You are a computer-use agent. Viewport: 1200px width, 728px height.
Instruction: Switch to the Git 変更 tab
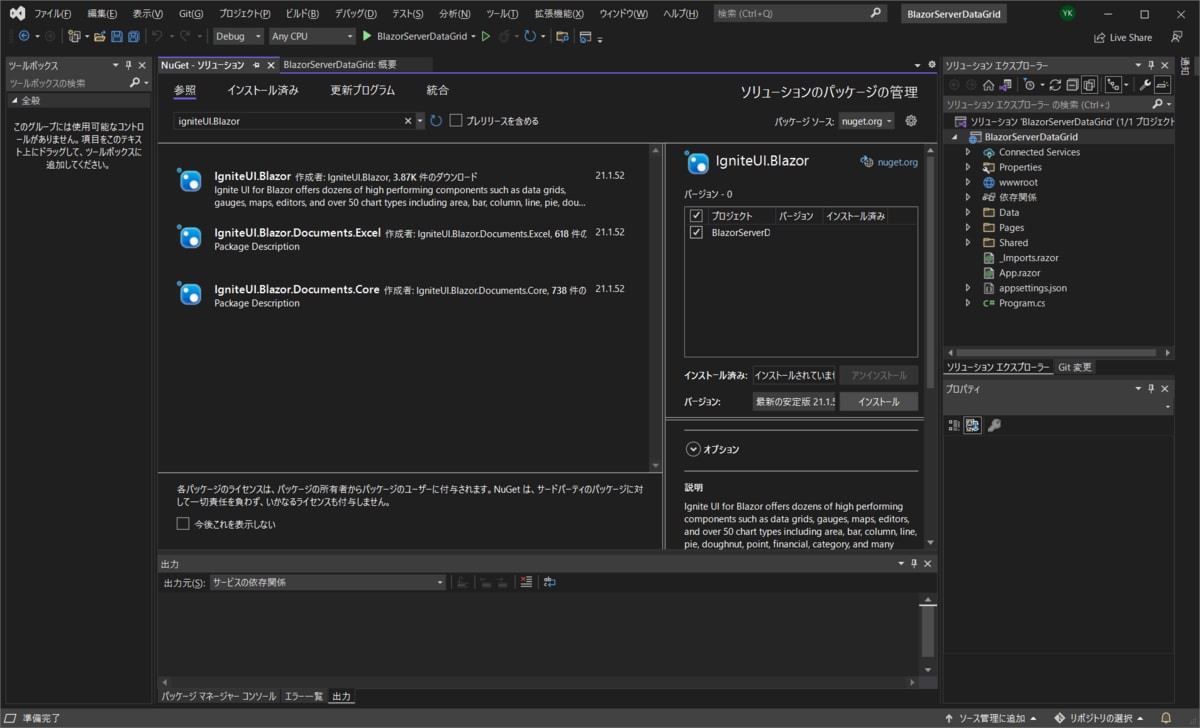[1076, 367]
